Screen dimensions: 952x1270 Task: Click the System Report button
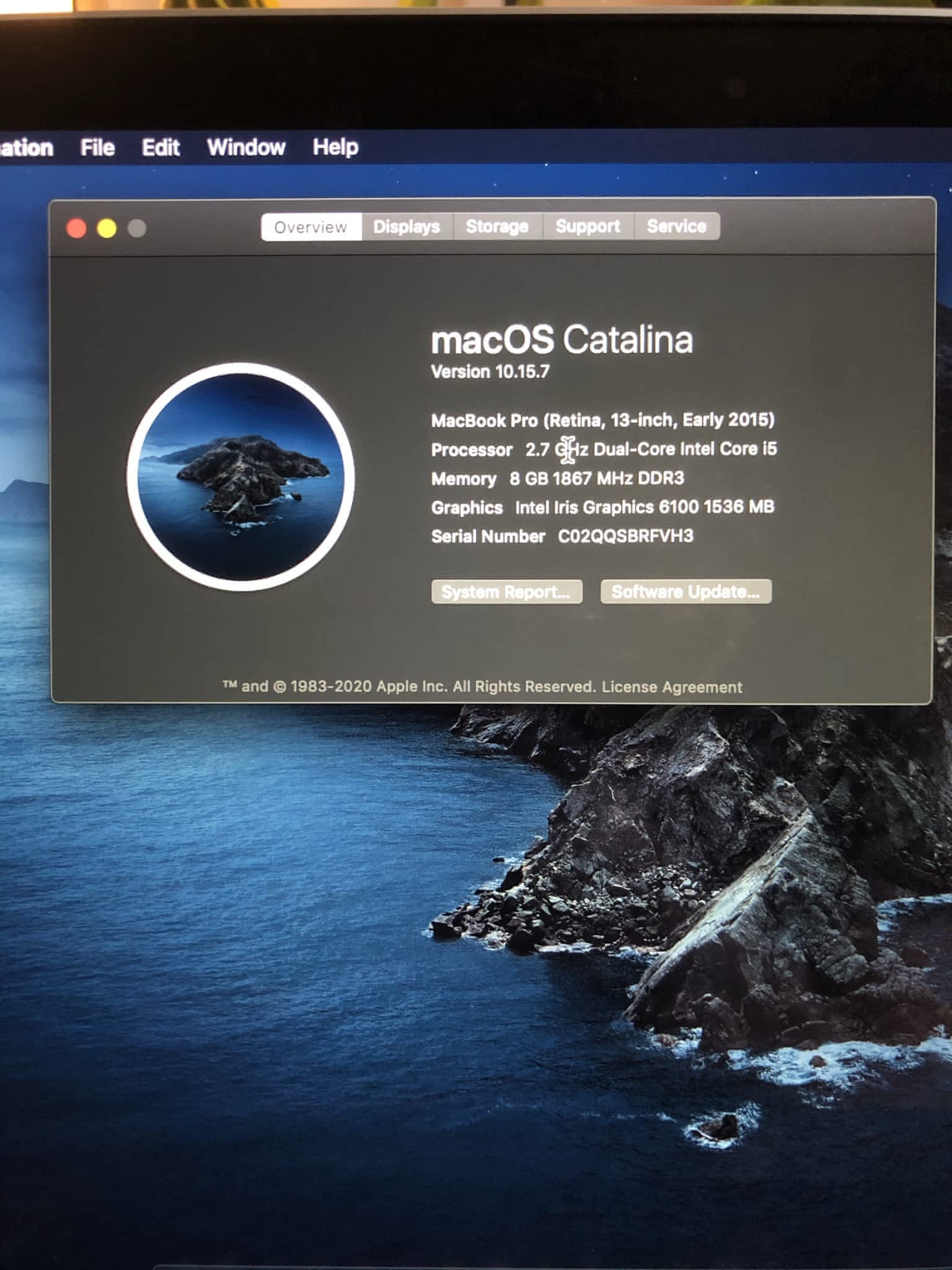[506, 592]
